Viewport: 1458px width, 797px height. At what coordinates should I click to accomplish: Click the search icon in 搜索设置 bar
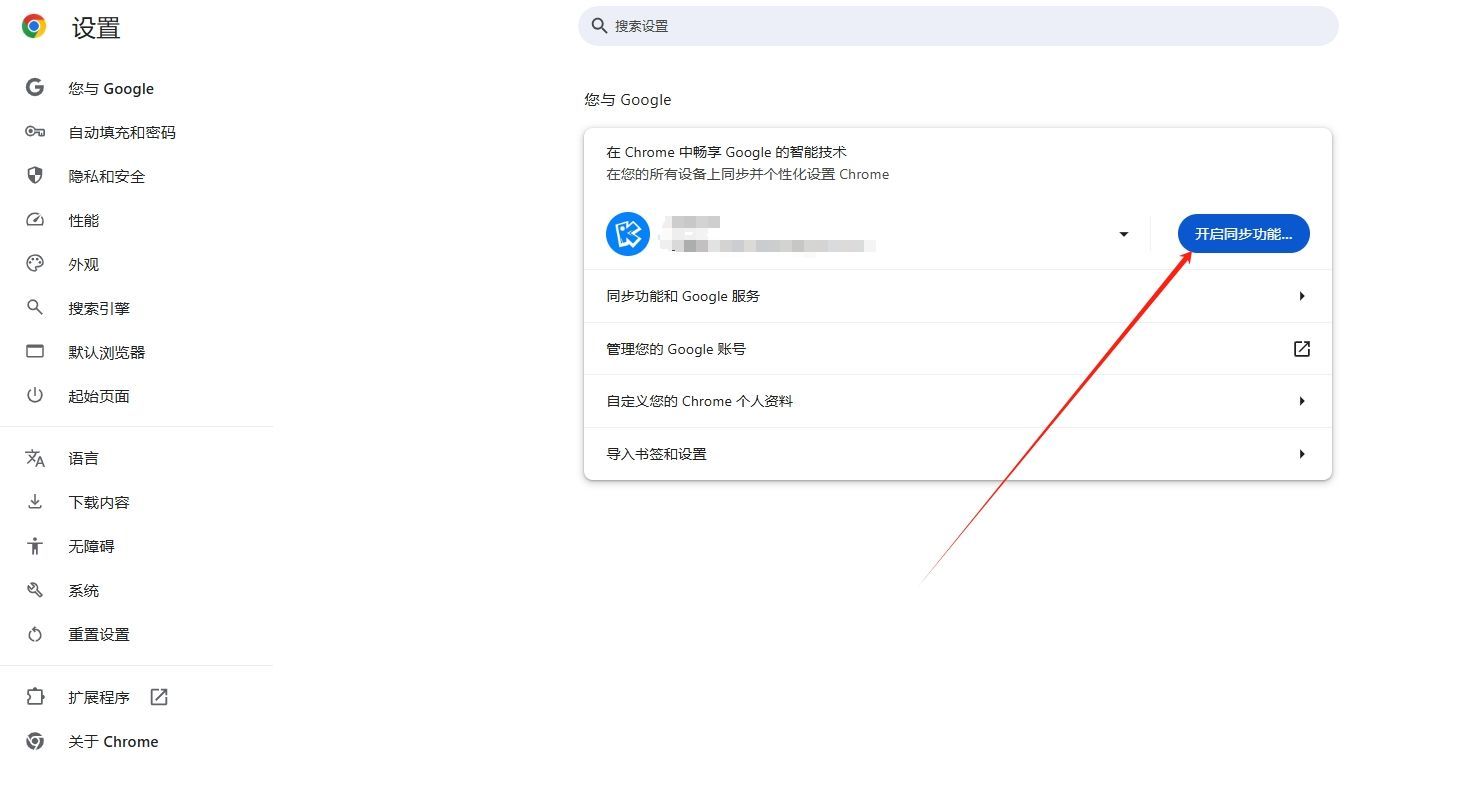[599, 26]
